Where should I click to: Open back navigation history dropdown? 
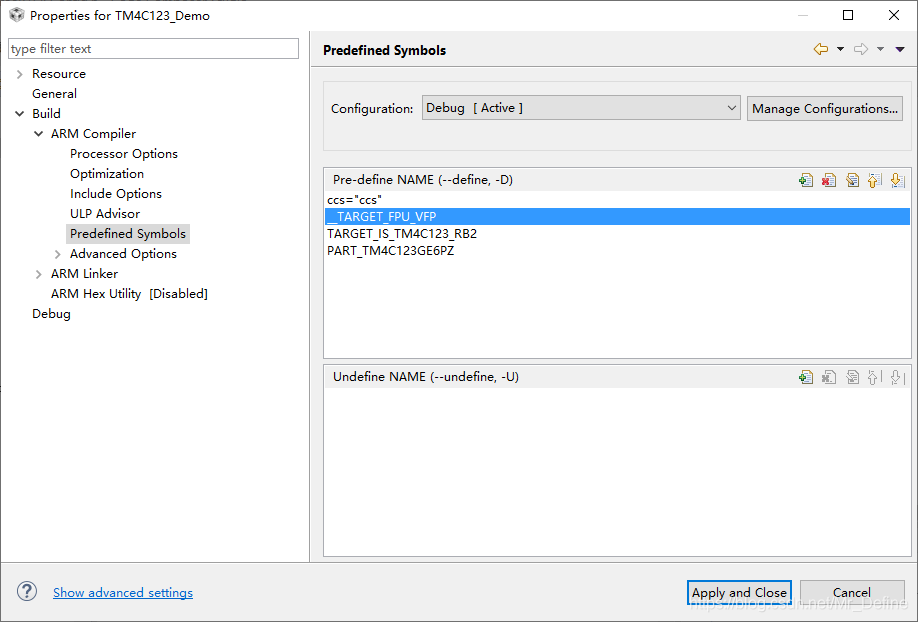point(840,49)
